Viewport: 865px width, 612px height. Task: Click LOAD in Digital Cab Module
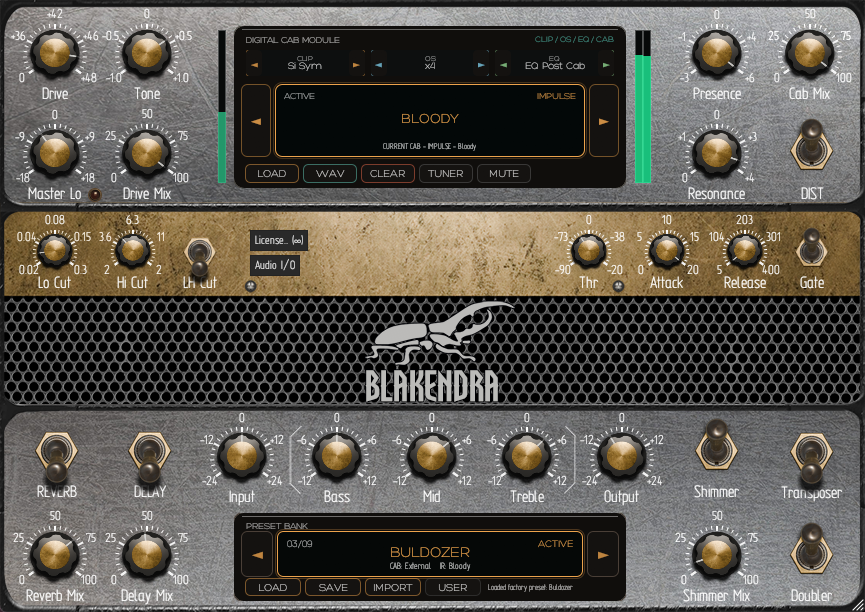pos(271,173)
